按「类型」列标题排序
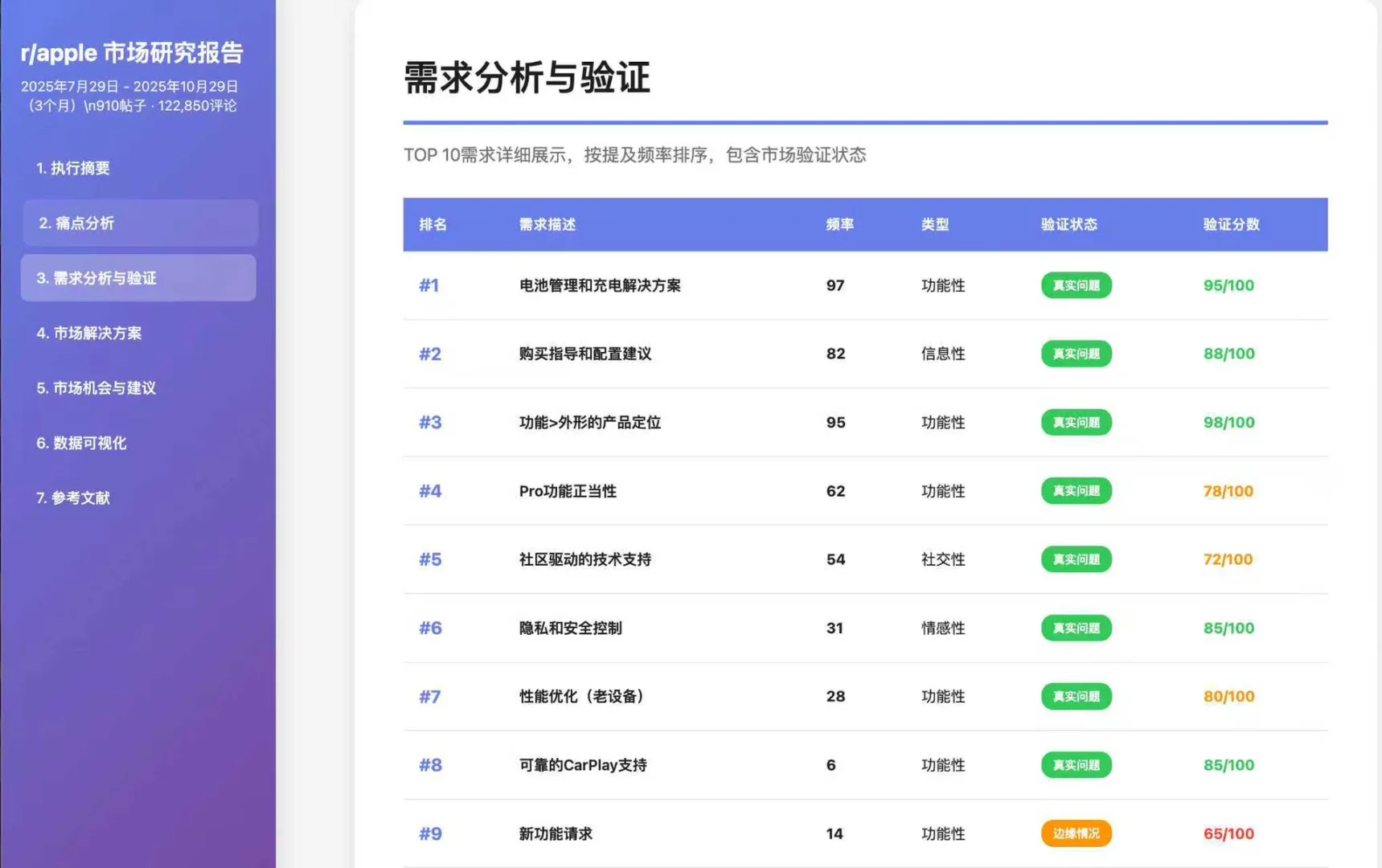The width and height of the screenshot is (1382, 868). coord(934,225)
